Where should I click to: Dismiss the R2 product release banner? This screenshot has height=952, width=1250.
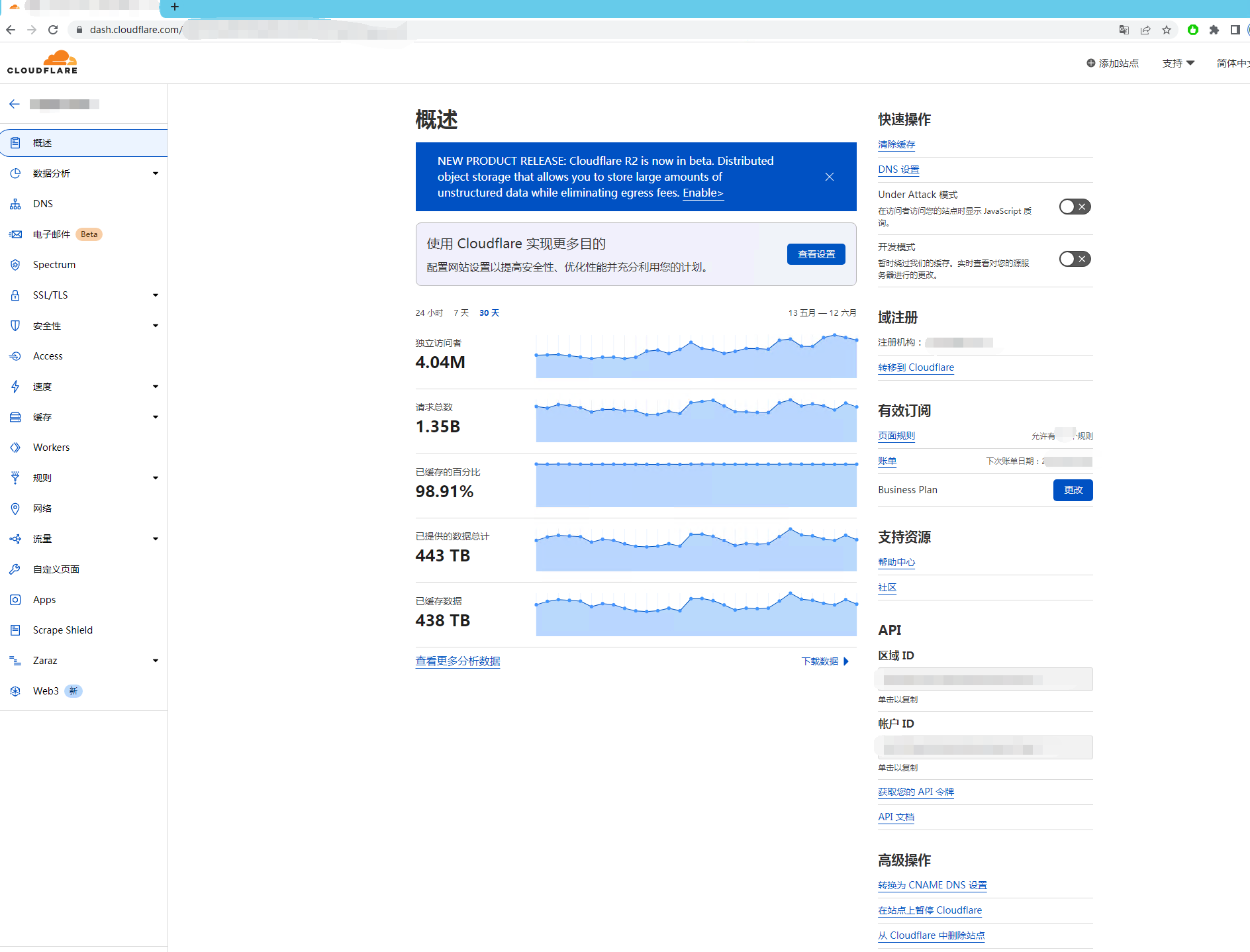click(x=829, y=177)
